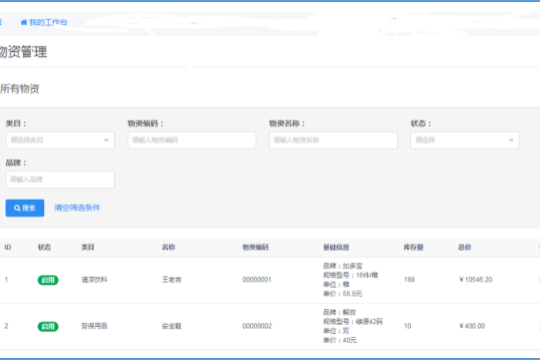Click the 名称 column header

click(168, 247)
